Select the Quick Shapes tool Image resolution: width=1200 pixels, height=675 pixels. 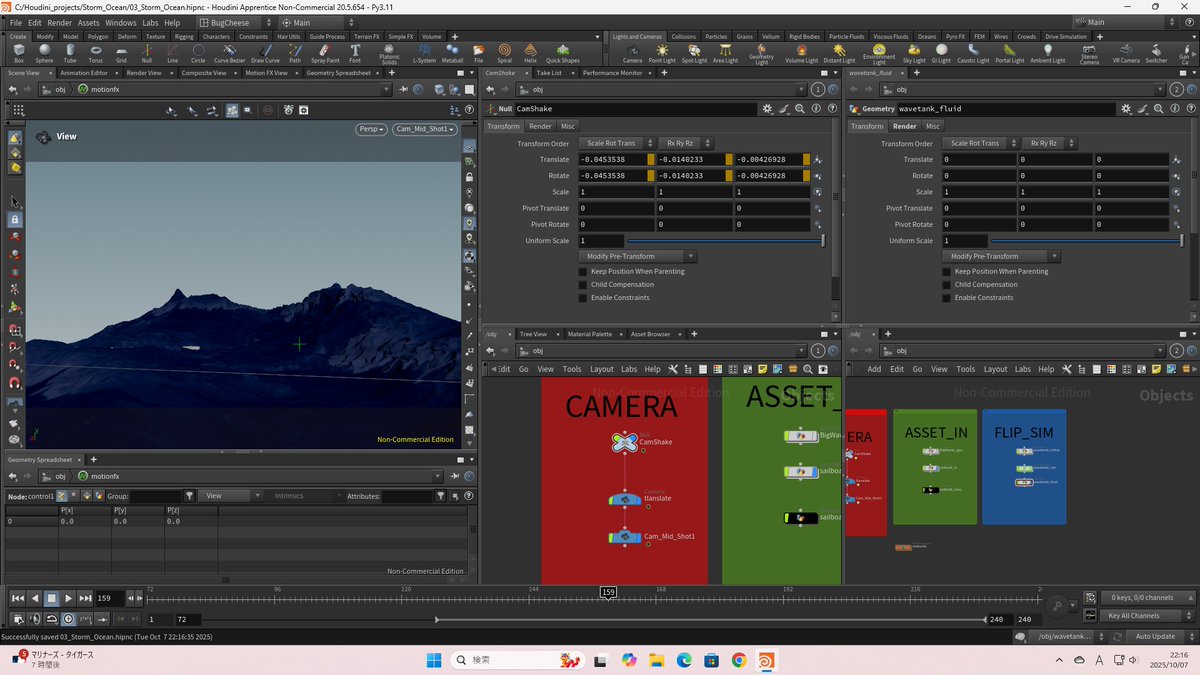click(563, 52)
